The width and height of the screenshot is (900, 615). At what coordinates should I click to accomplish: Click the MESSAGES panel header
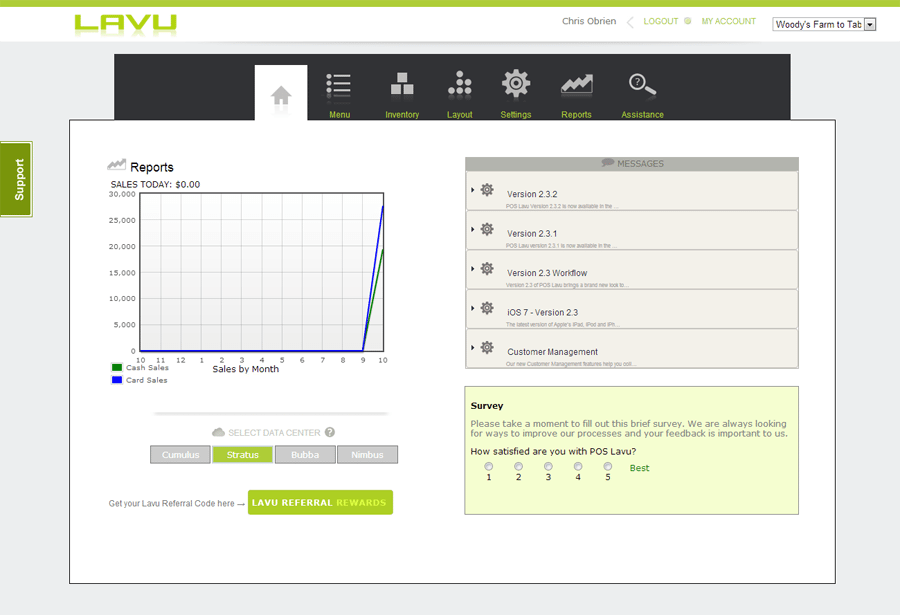click(632, 164)
